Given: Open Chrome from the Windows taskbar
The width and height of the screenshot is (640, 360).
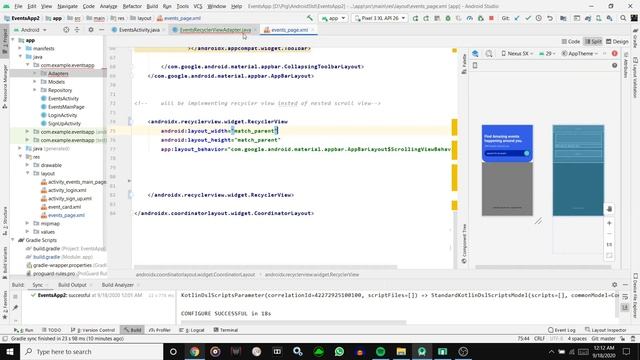Looking at the screenshot, I should pyautogui.click(x=195, y=351).
